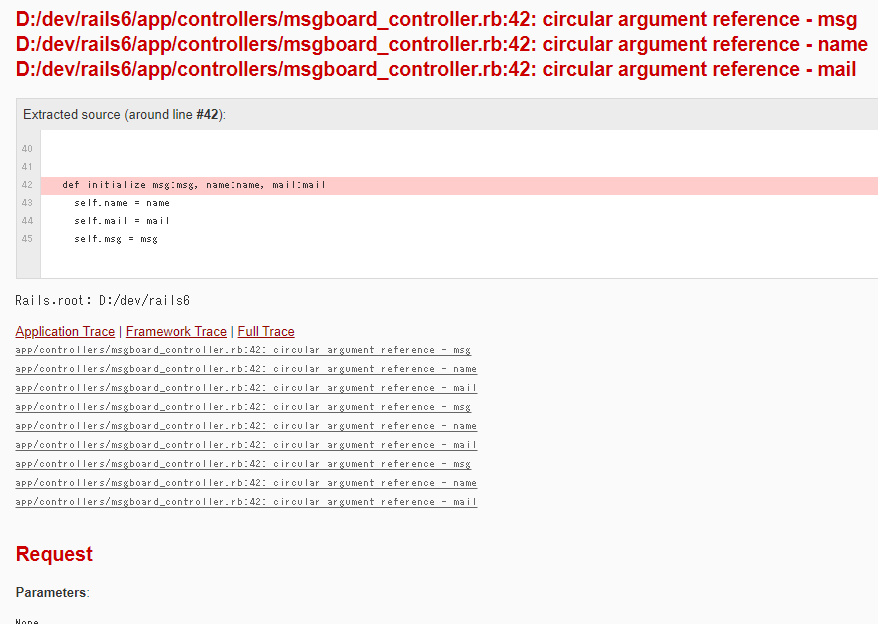Switch to the Framework Trace view
Screen dimensions: 878x624
click(176, 331)
